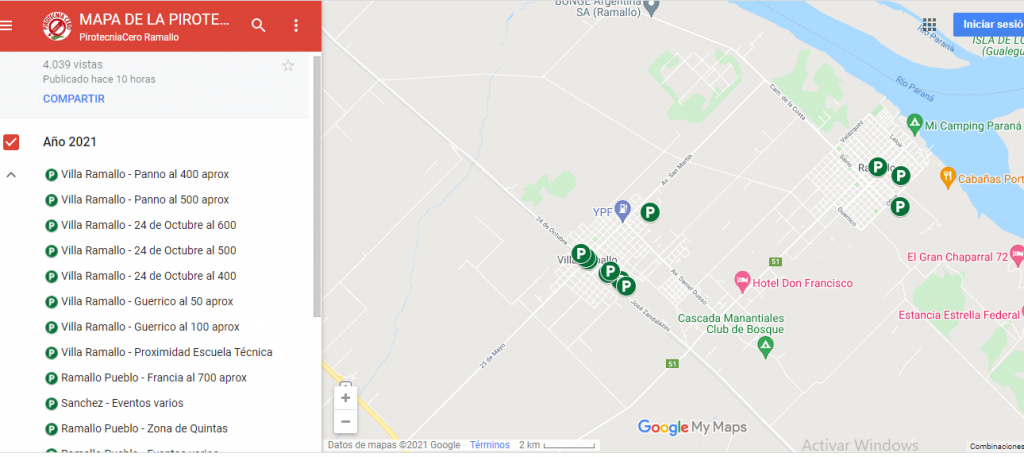Screen dimensions: 1024x457
Task: Select Ramallo Pueblo - Zona de Quintas
Action: click(x=136, y=428)
